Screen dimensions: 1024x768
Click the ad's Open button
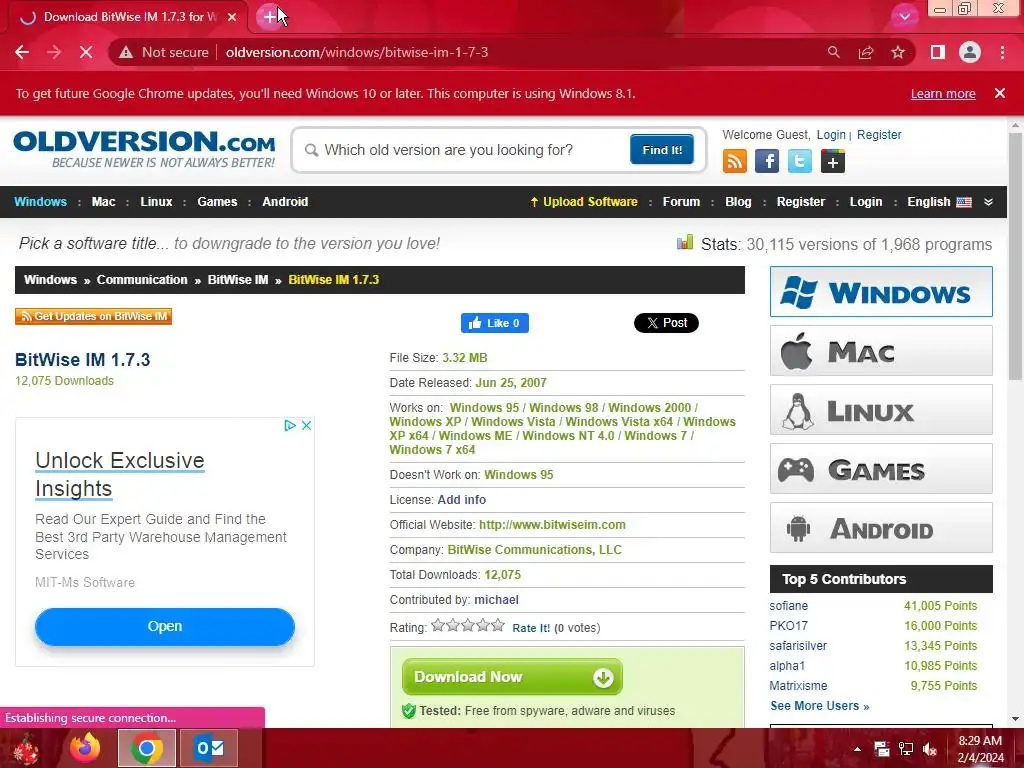click(165, 626)
